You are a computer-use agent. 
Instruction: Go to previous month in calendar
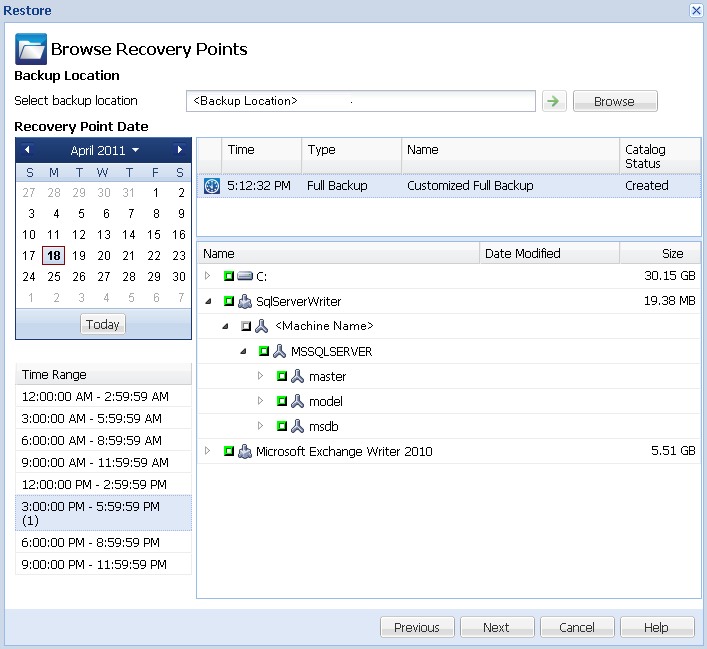(x=27, y=150)
